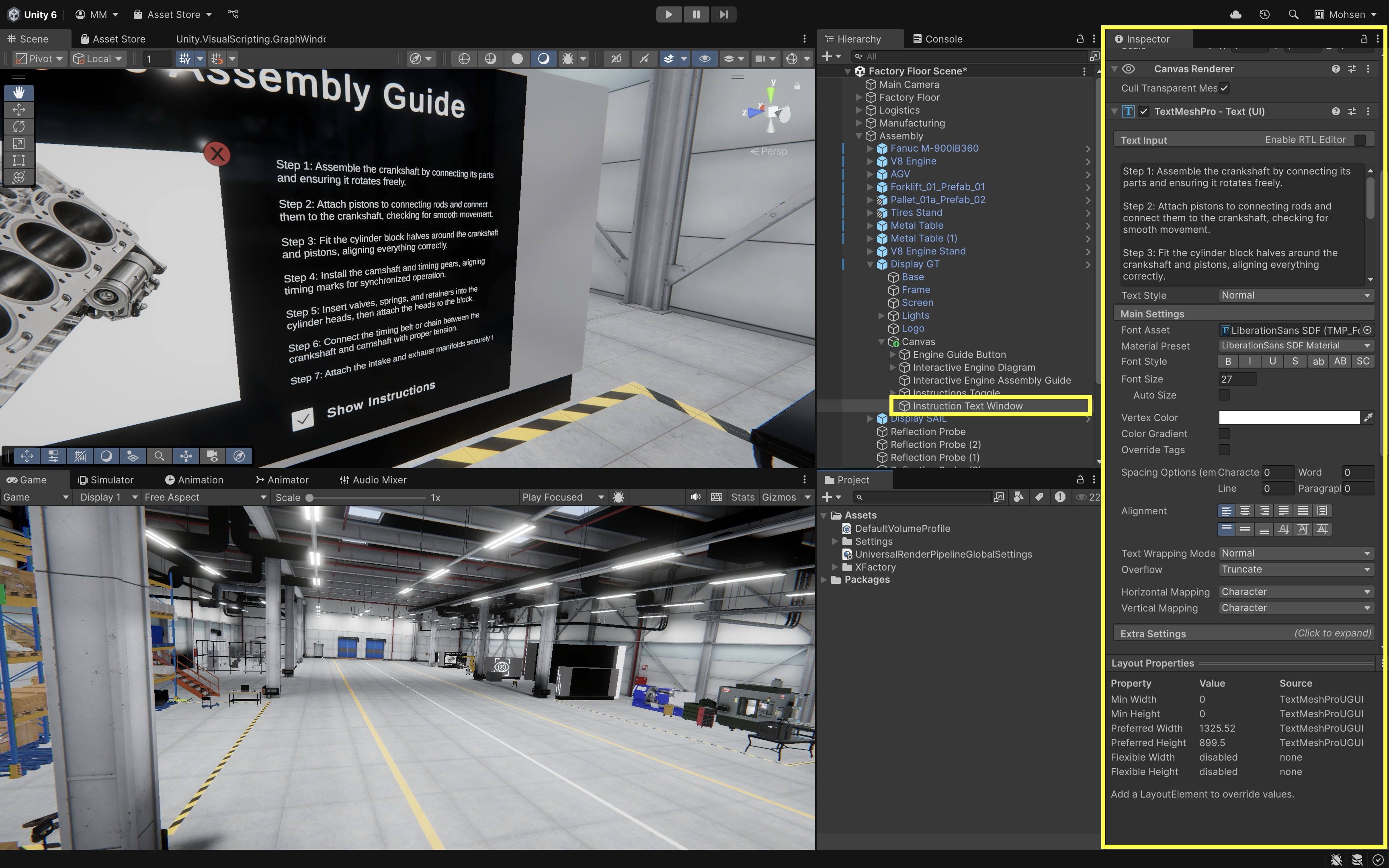
Task: Toggle Game view debug bug icon
Action: 619,497
